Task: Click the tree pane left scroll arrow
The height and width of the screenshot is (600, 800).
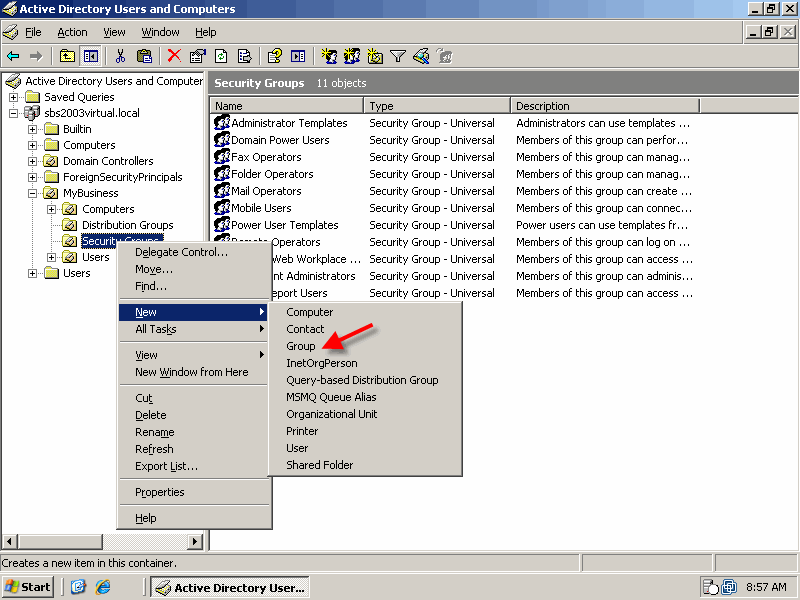Action: [10, 541]
